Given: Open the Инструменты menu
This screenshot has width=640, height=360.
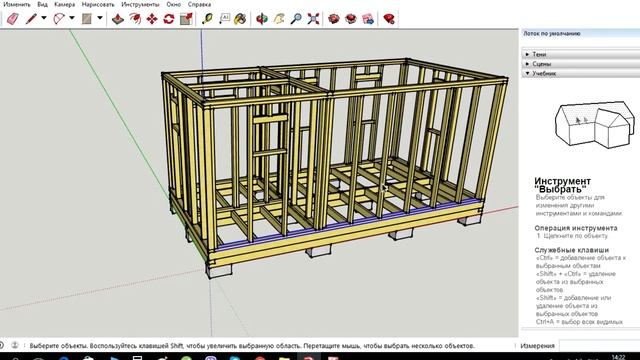Looking at the screenshot, I should tap(140, 4).
